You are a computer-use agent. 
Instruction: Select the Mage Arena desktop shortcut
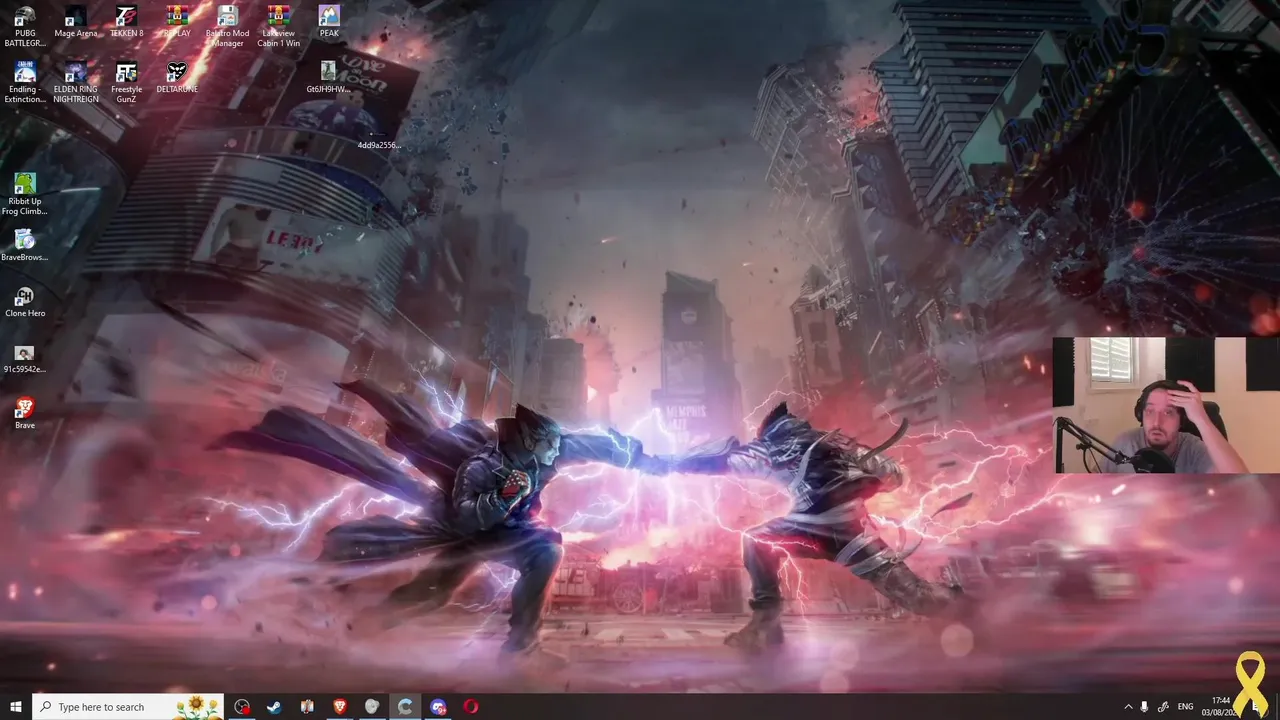[76, 22]
